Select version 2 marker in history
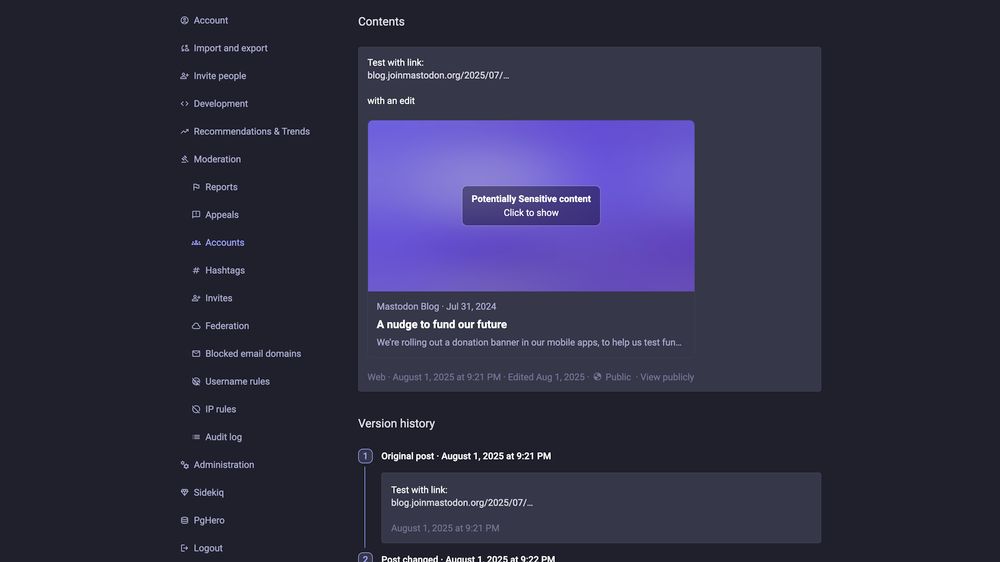The width and height of the screenshot is (1000, 562). point(365,558)
